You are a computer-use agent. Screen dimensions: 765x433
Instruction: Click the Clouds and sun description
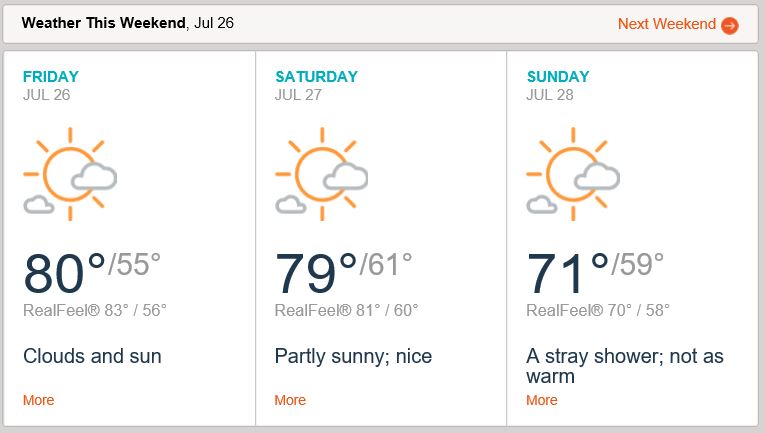(x=92, y=356)
